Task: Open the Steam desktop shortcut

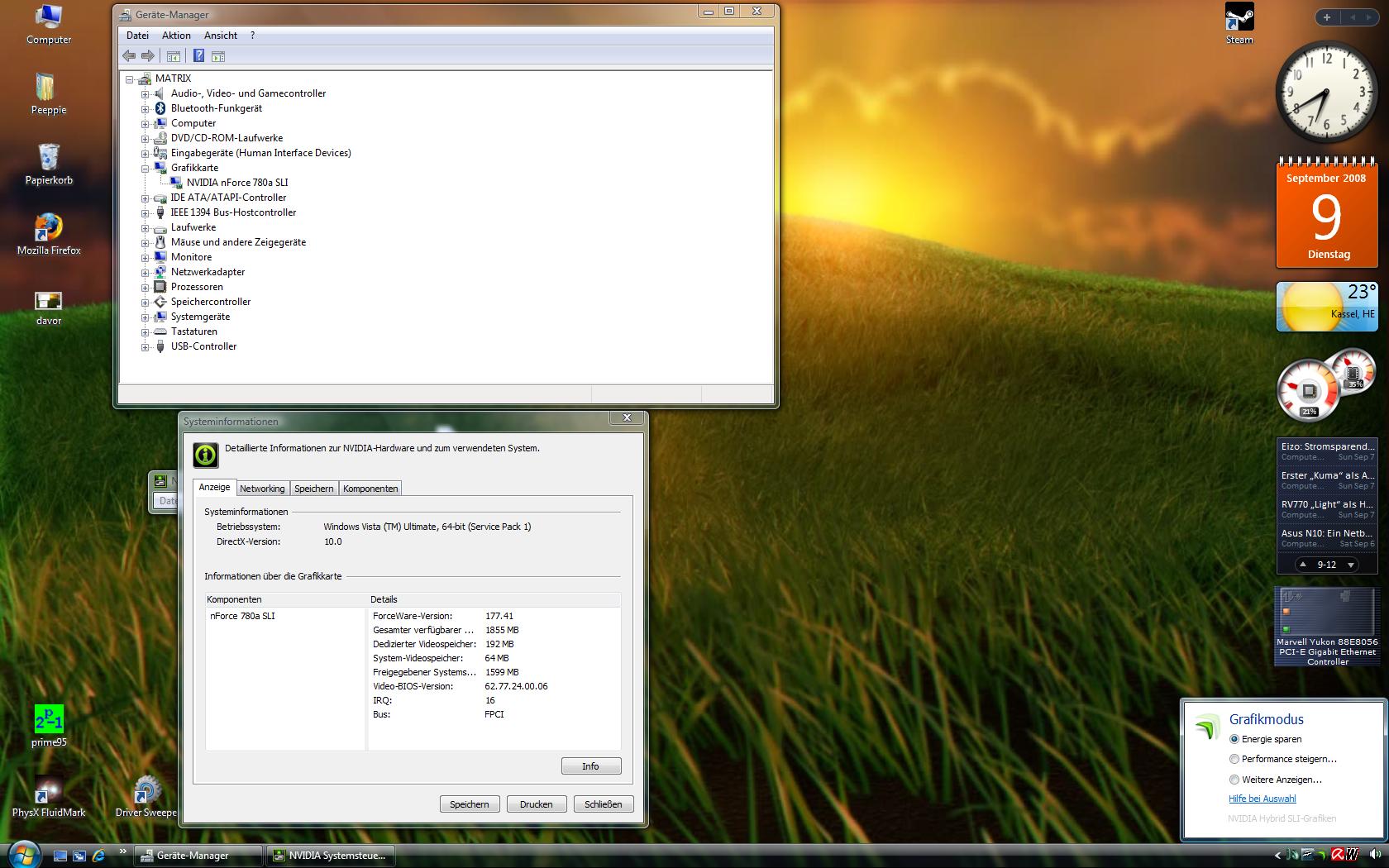Action: tap(1239, 24)
